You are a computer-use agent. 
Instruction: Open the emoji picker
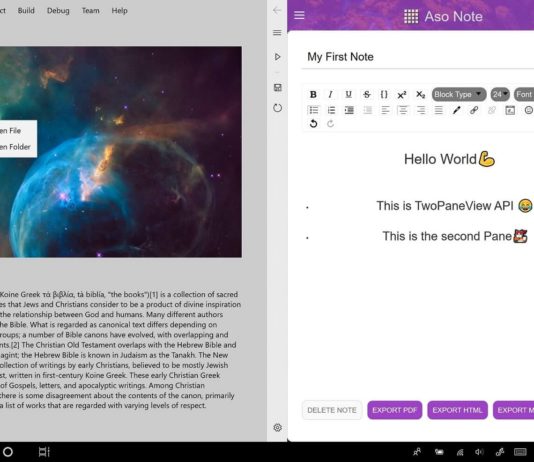click(529, 110)
